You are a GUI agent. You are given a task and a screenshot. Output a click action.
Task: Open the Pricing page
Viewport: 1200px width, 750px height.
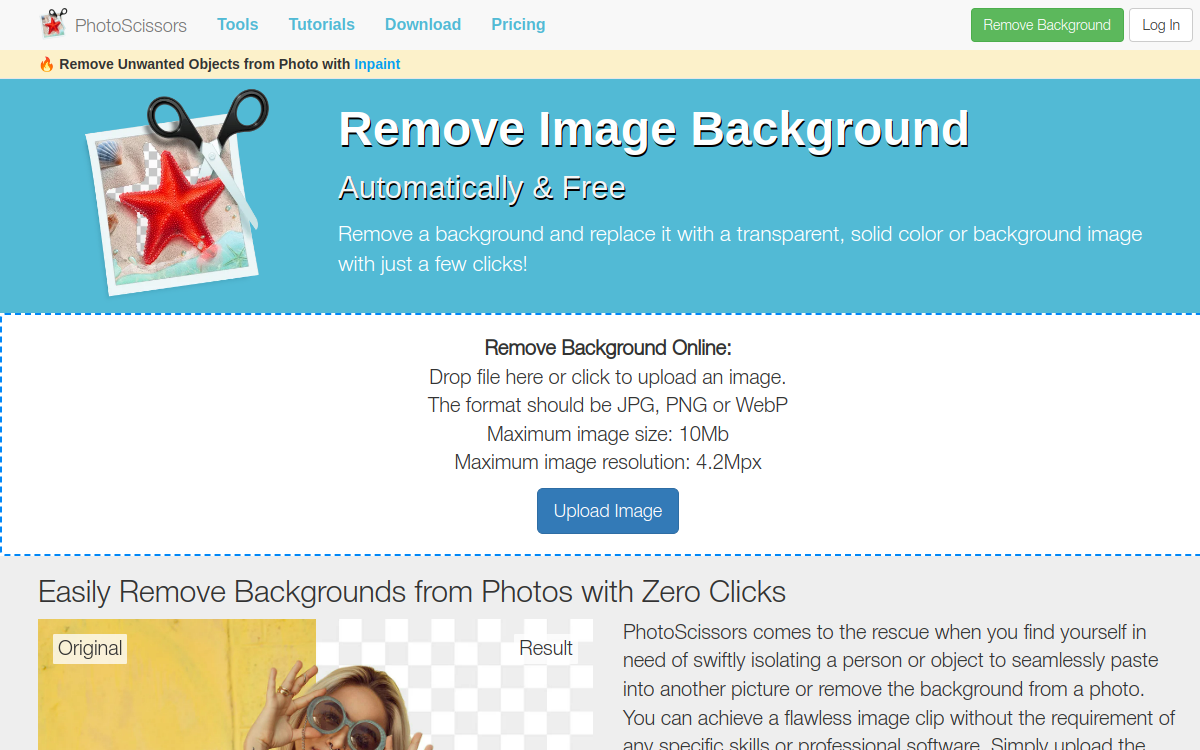click(x=519, y=24)
